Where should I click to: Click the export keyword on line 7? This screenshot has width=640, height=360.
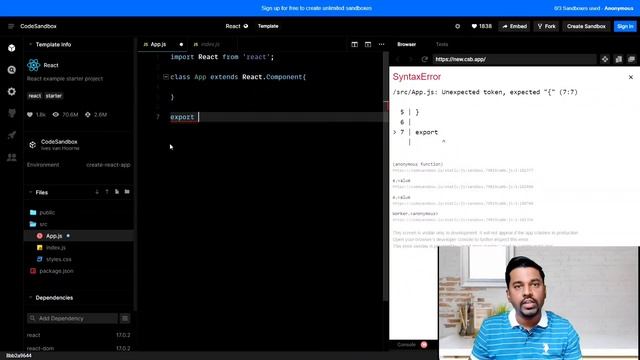182,117
